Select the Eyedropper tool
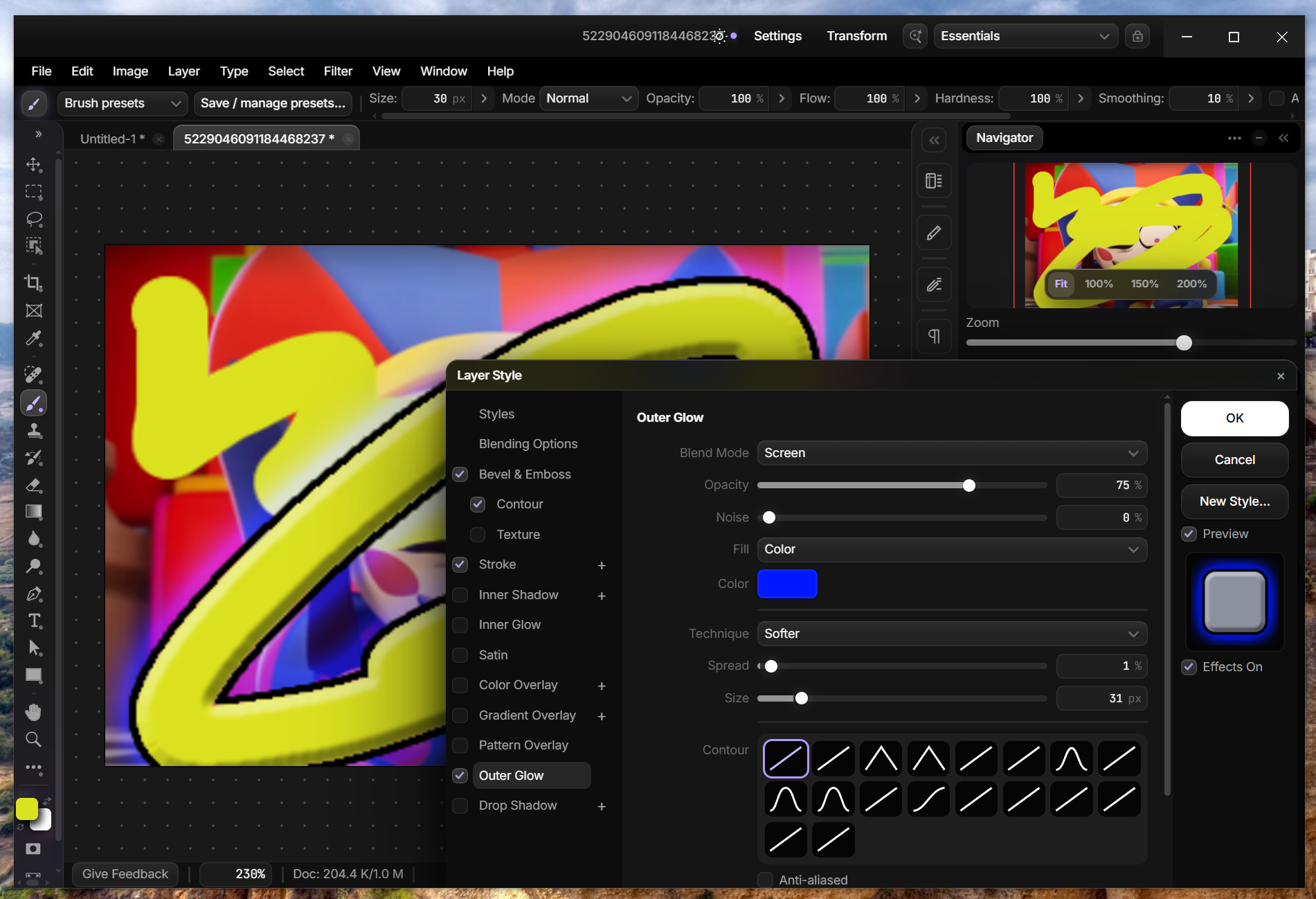The height and width of the screenshot is (899, 1316). pos(34,338)
